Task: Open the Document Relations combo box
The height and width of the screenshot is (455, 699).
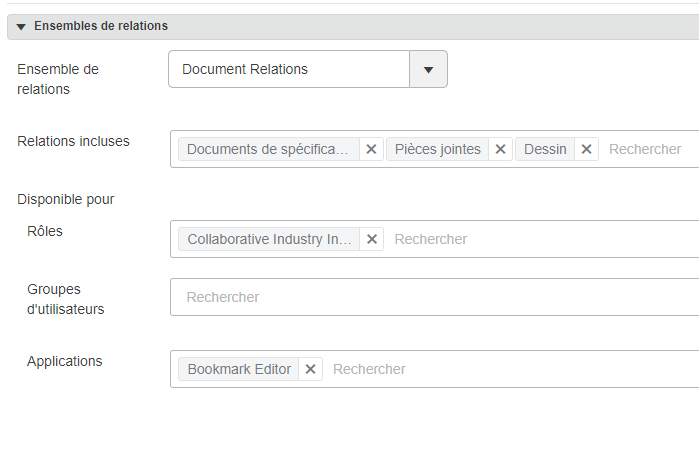Action: pos(289,69)
